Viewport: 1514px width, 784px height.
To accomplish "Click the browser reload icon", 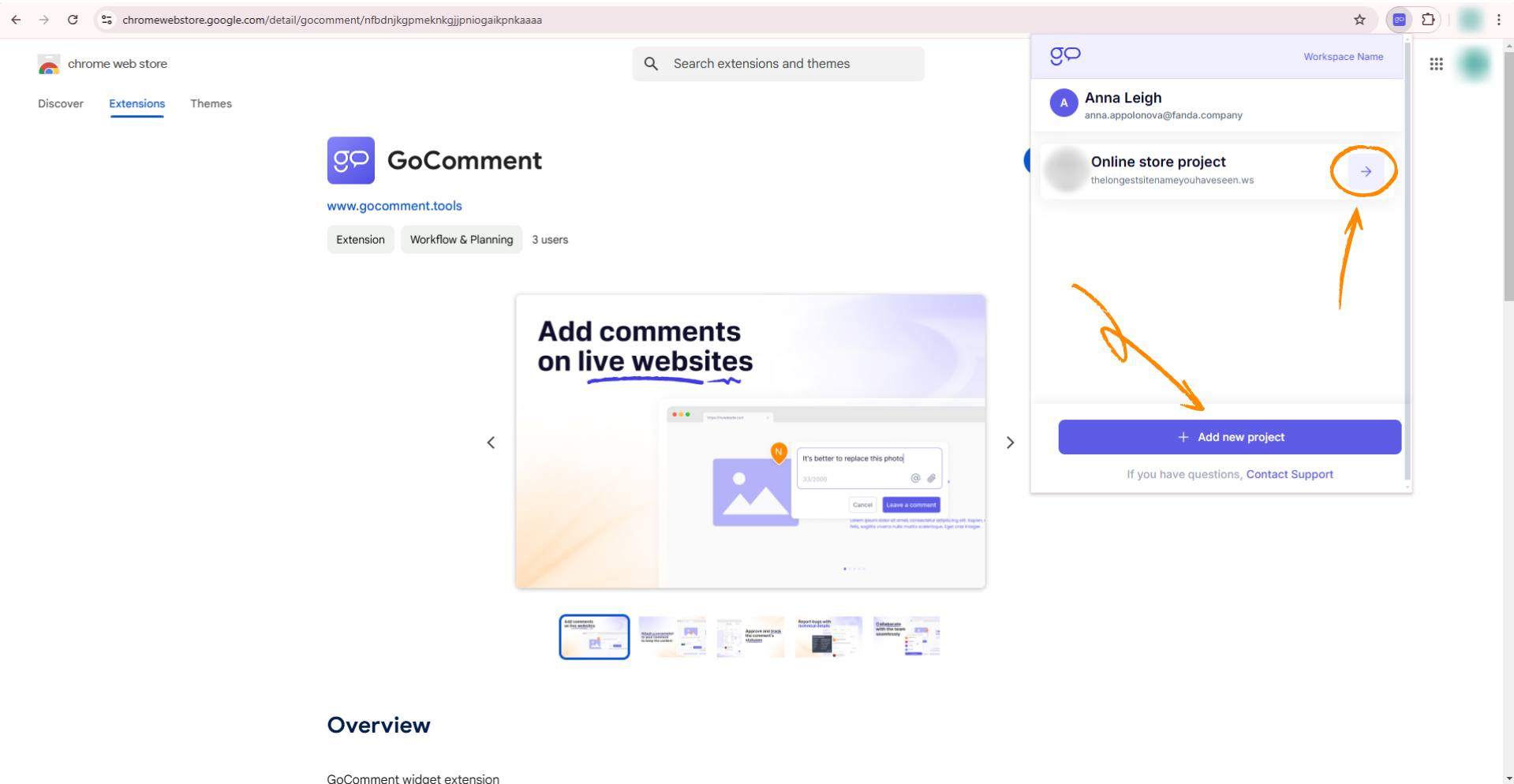I will tap(73, 20).
